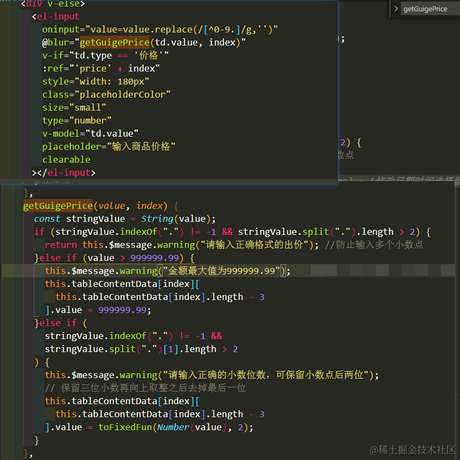Viewport: 460px width, 460px height.
Task: Click the placeholder="输入商品价格" attribute
Action: tap(109, 146)
